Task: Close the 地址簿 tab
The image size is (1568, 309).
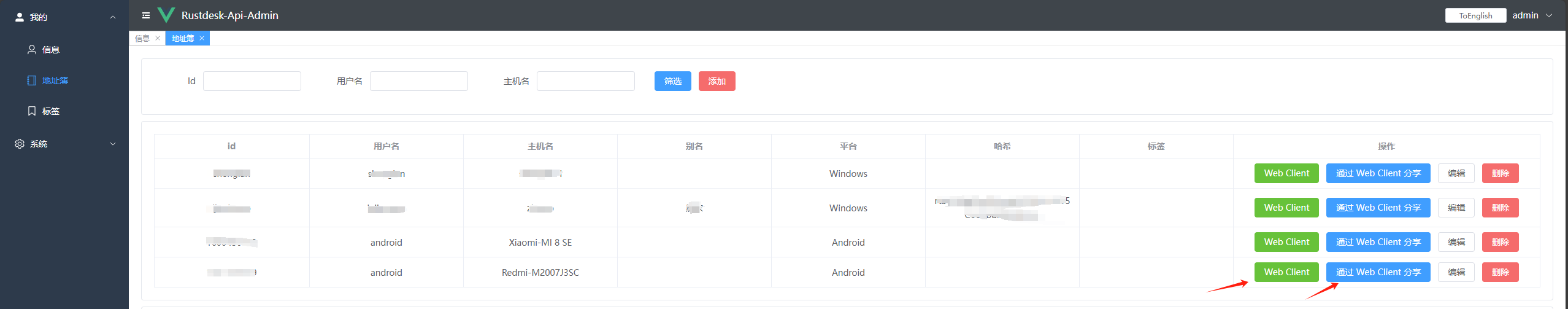Action: click(x=202, y=38)
